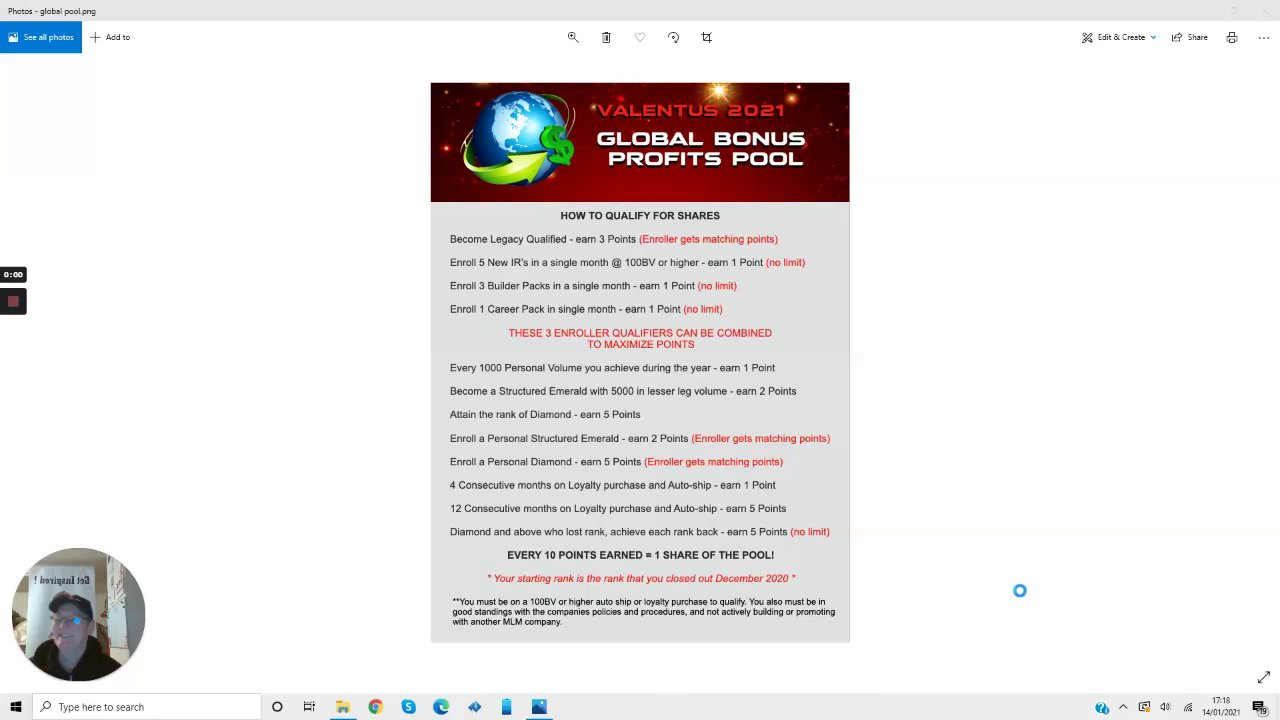Click 'Your starting rank' red note
This screenshot has width=1280, height=720.
641,578
